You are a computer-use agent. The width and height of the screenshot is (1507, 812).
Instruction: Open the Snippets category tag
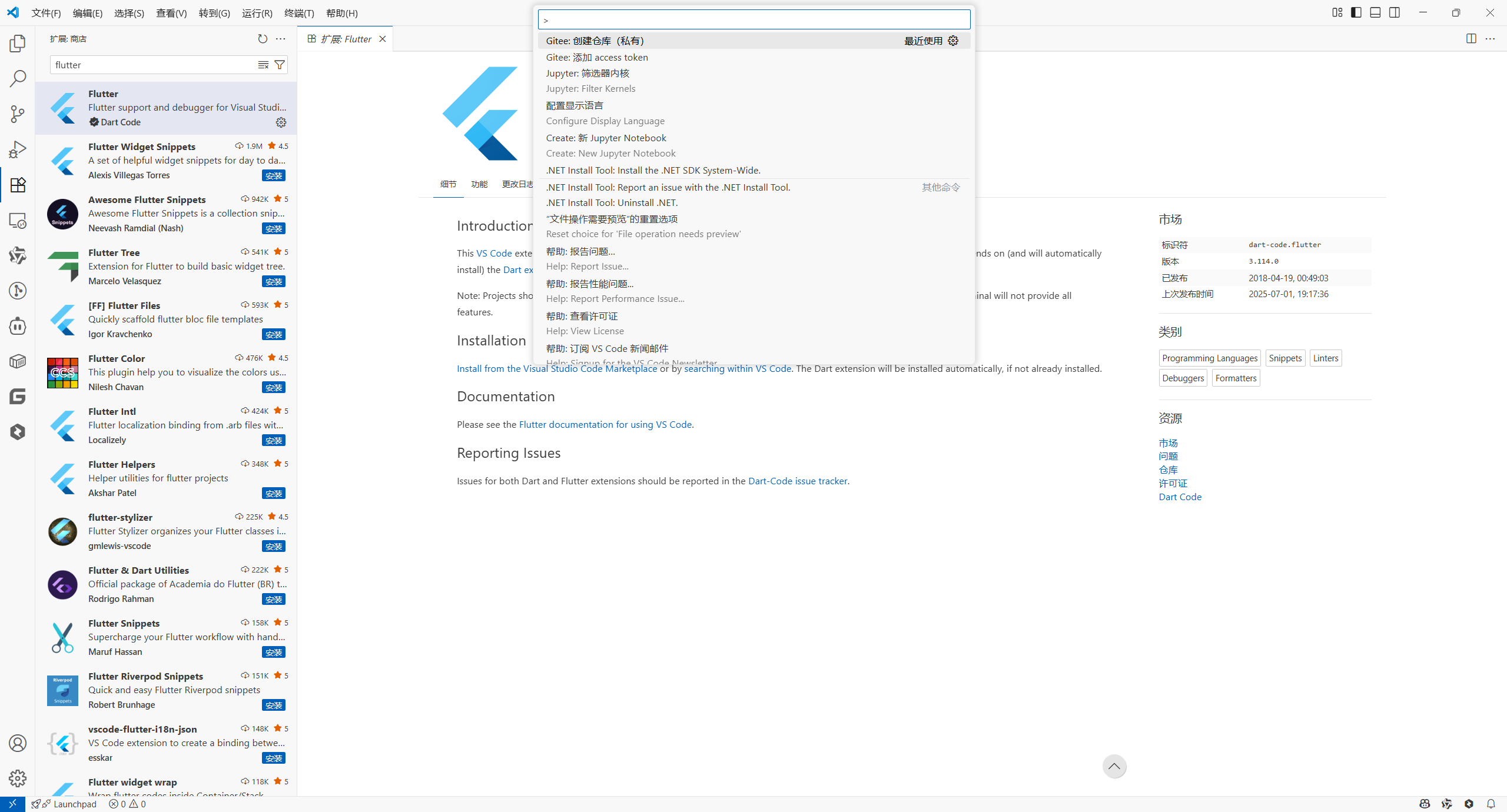pos(1285,358)
